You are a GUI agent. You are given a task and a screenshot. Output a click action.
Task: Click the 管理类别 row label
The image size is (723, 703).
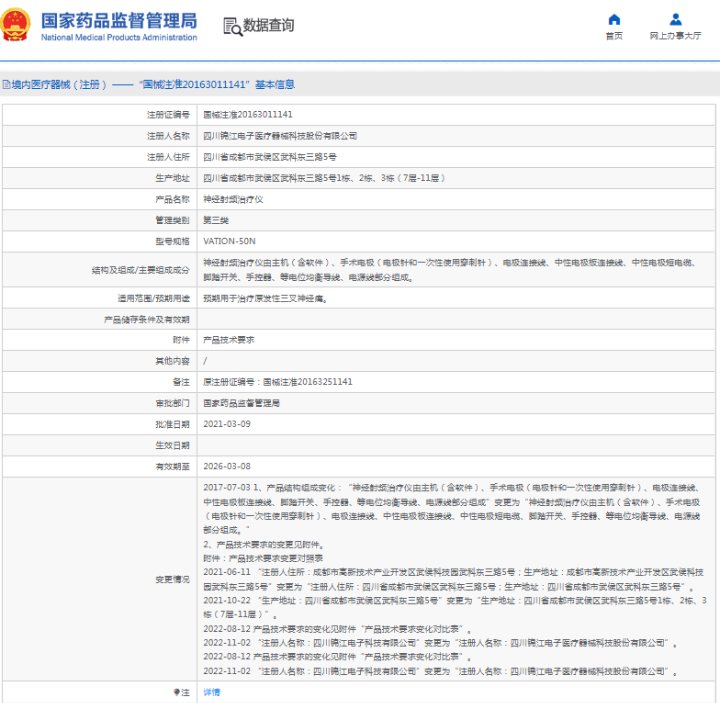click(172, 220)
